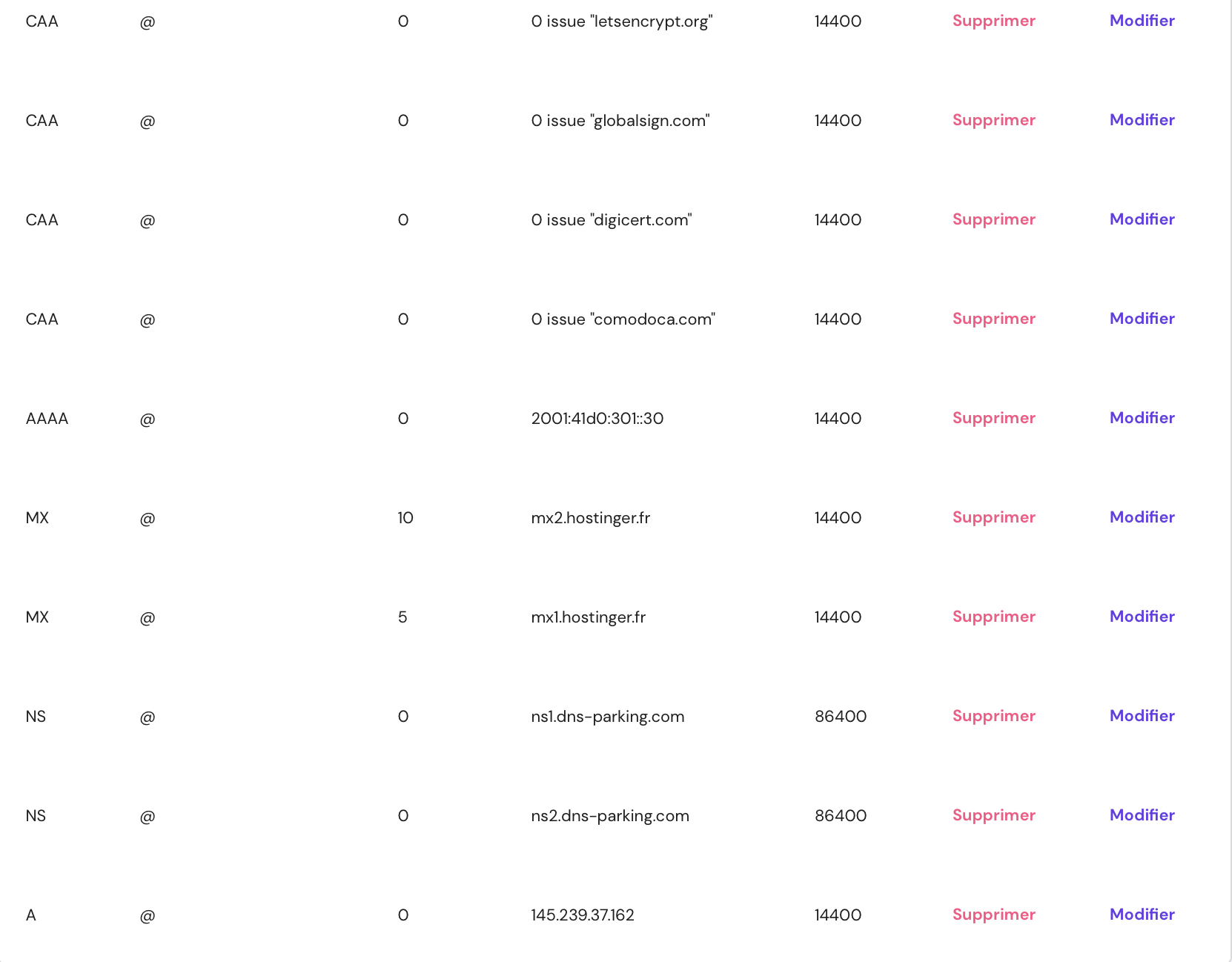The image size is (1232, 962).
Task: Delete the CAA letsencrypt.org record
Action: [993, 21]
